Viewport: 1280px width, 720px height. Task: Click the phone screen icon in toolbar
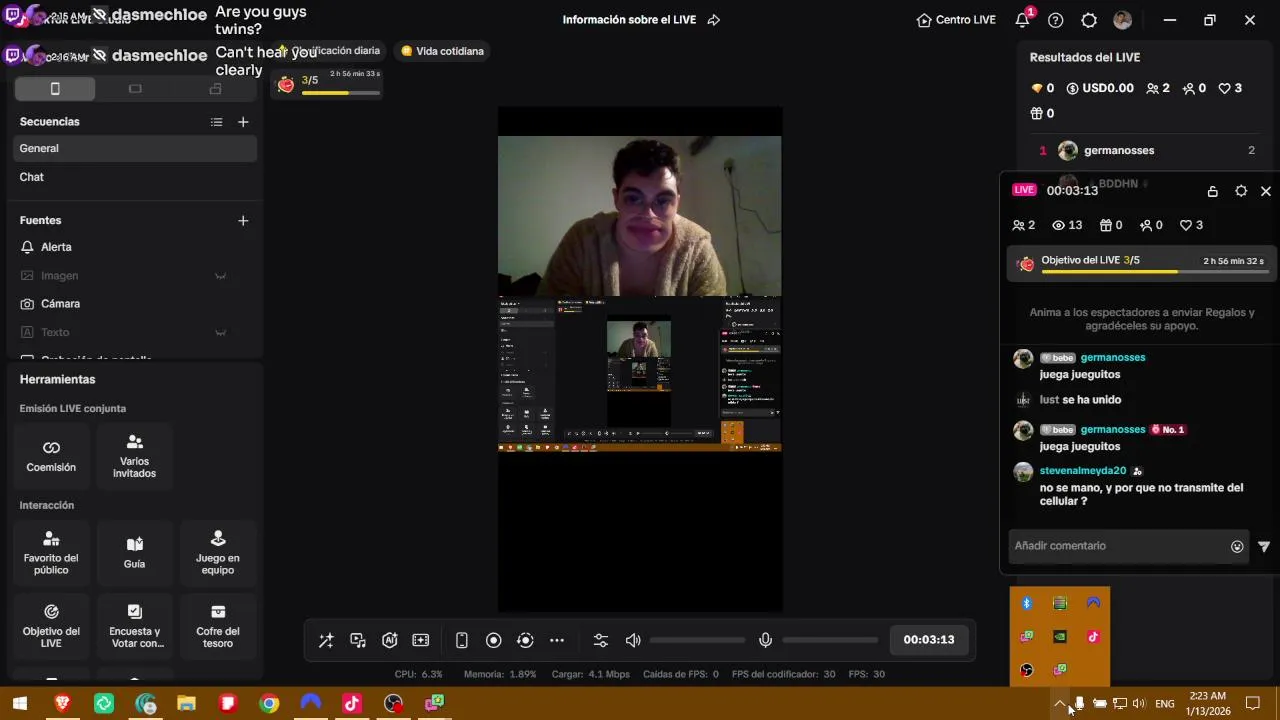coord(462,640)
